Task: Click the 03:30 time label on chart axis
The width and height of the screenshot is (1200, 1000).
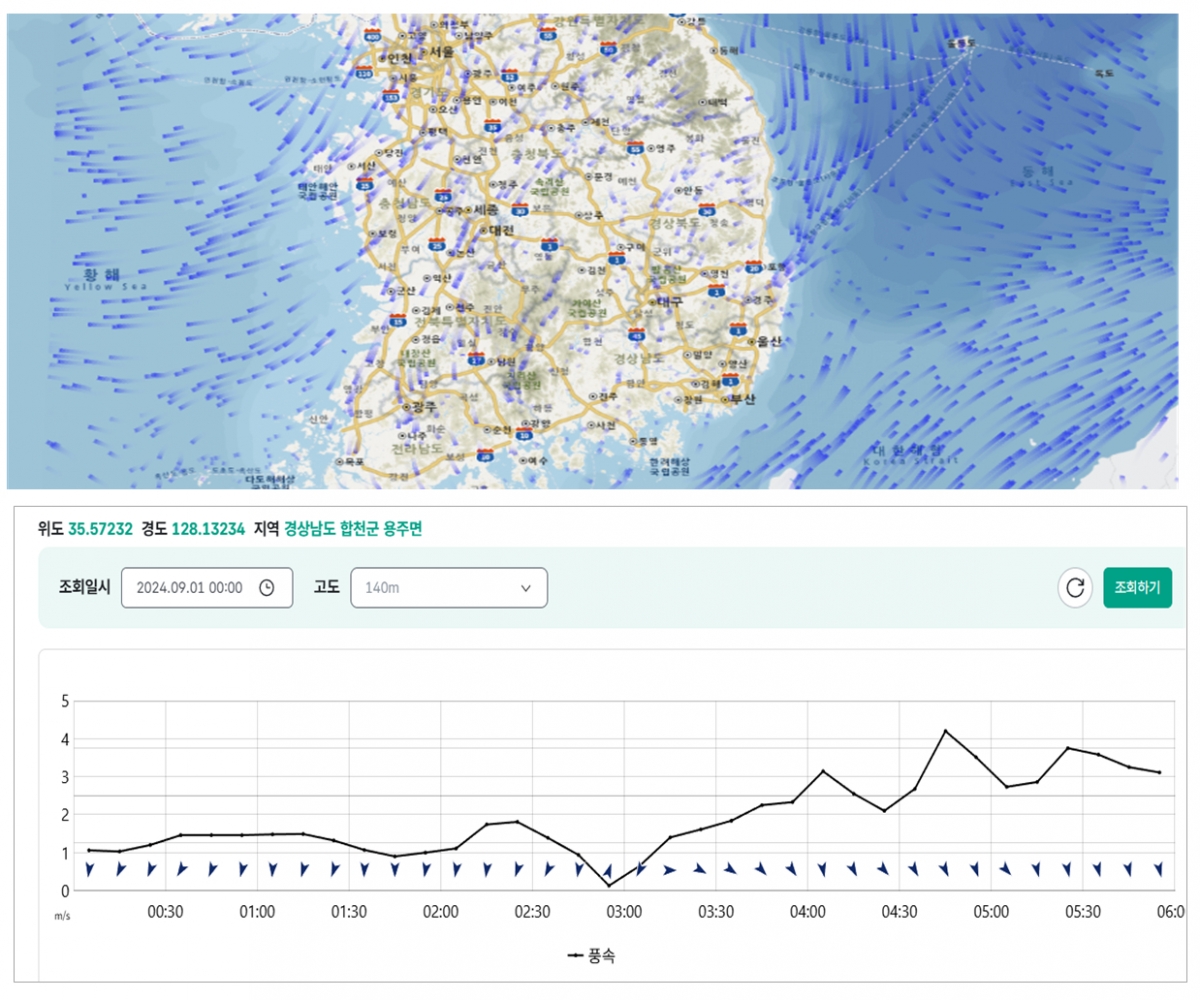Action: (x=716, y=912)
